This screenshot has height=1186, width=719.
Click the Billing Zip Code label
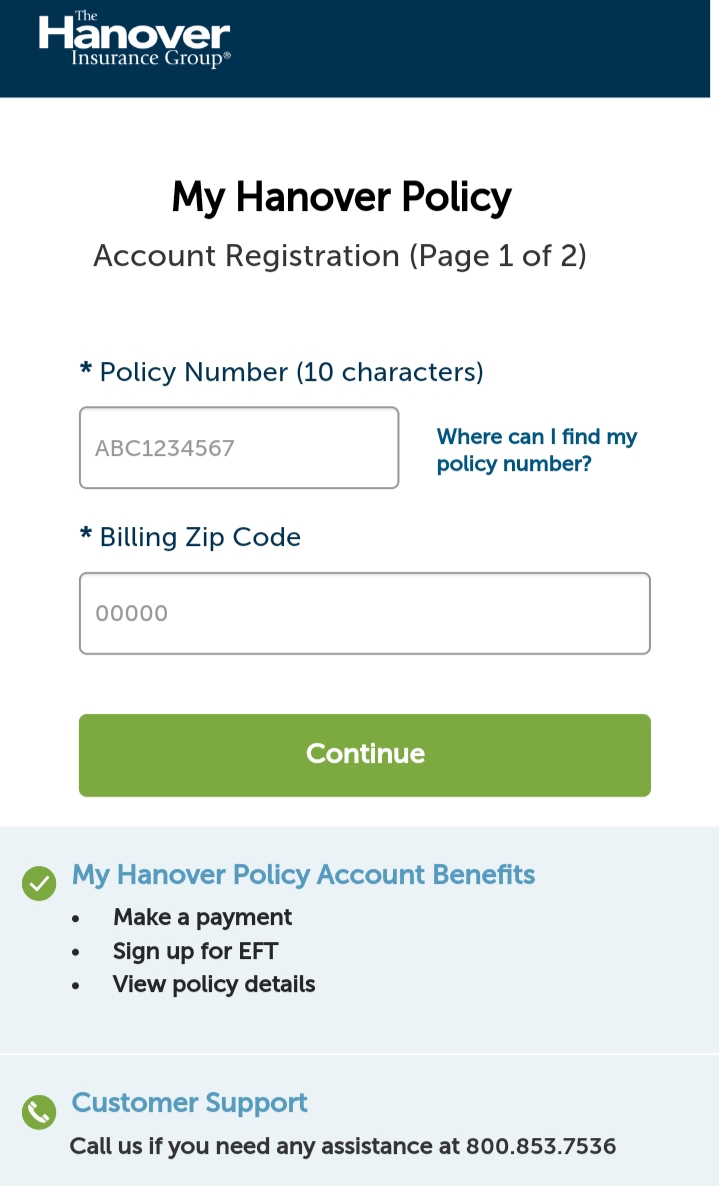point(200,537)
